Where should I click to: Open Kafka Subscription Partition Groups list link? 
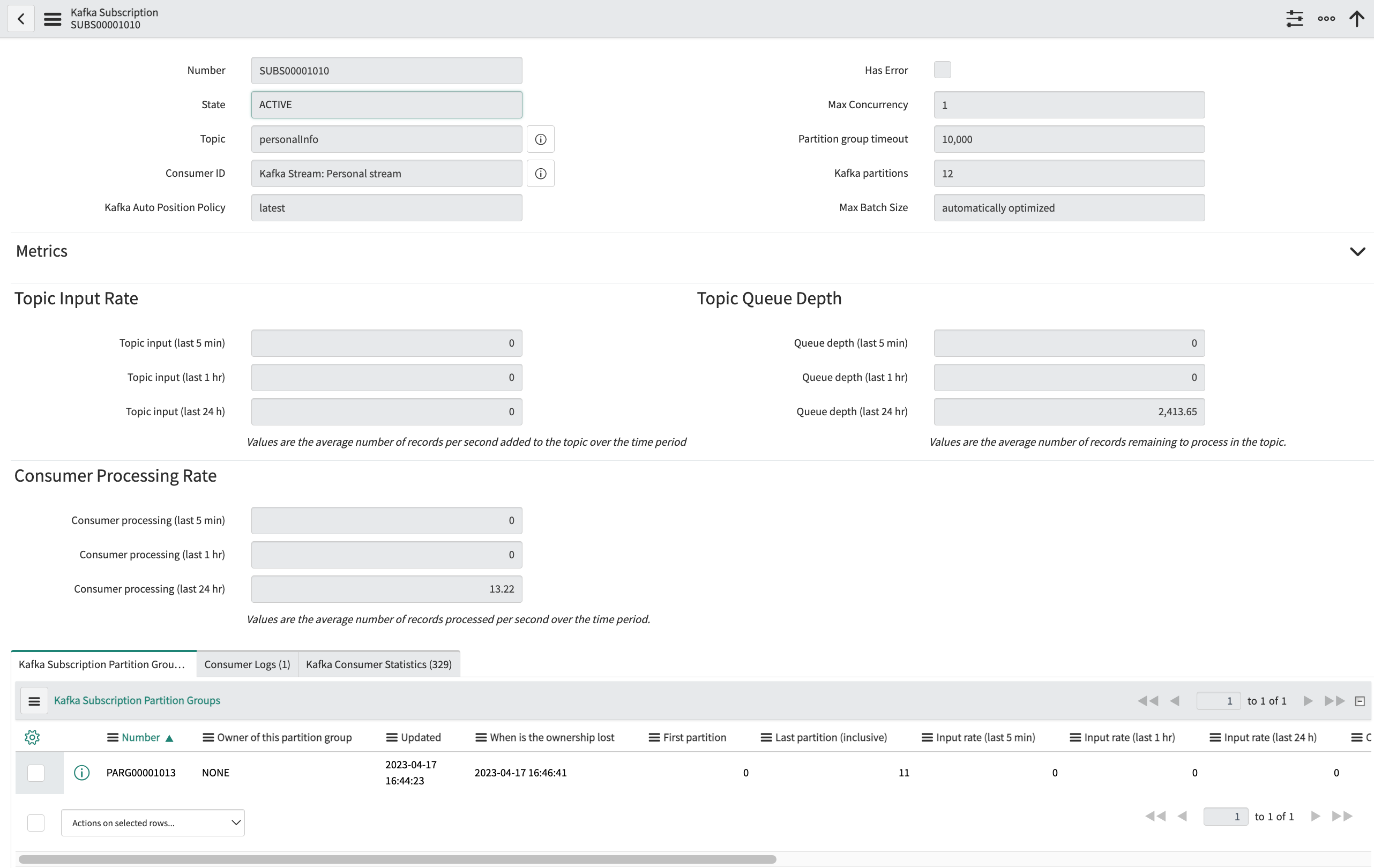137,701
